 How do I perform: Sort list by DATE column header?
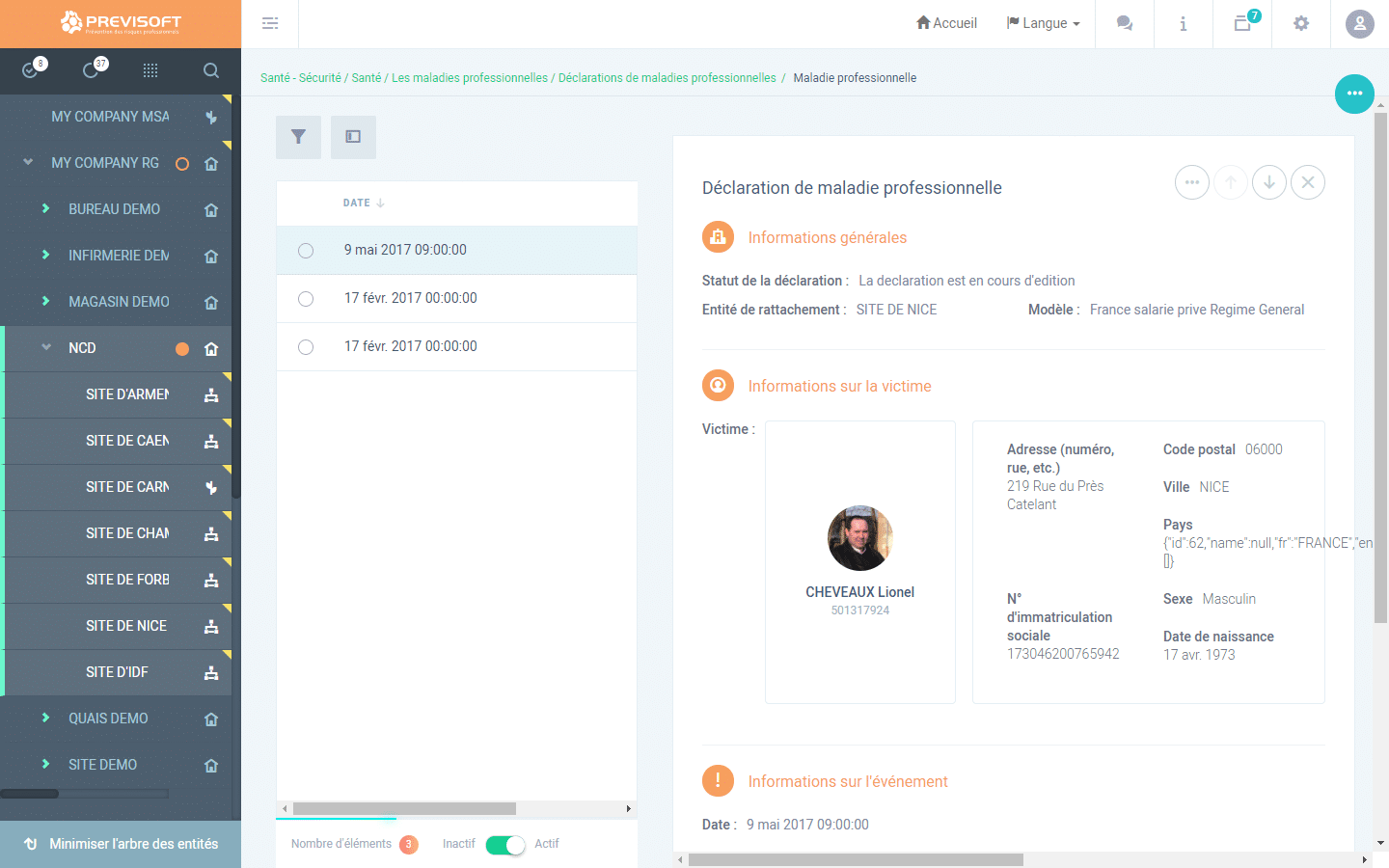[364, 203]
